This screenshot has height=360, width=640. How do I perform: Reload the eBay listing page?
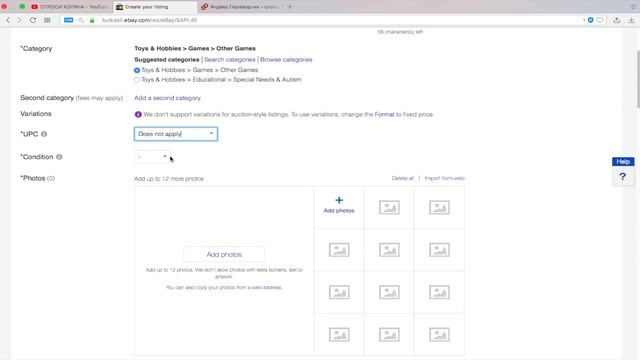point(33,20)
